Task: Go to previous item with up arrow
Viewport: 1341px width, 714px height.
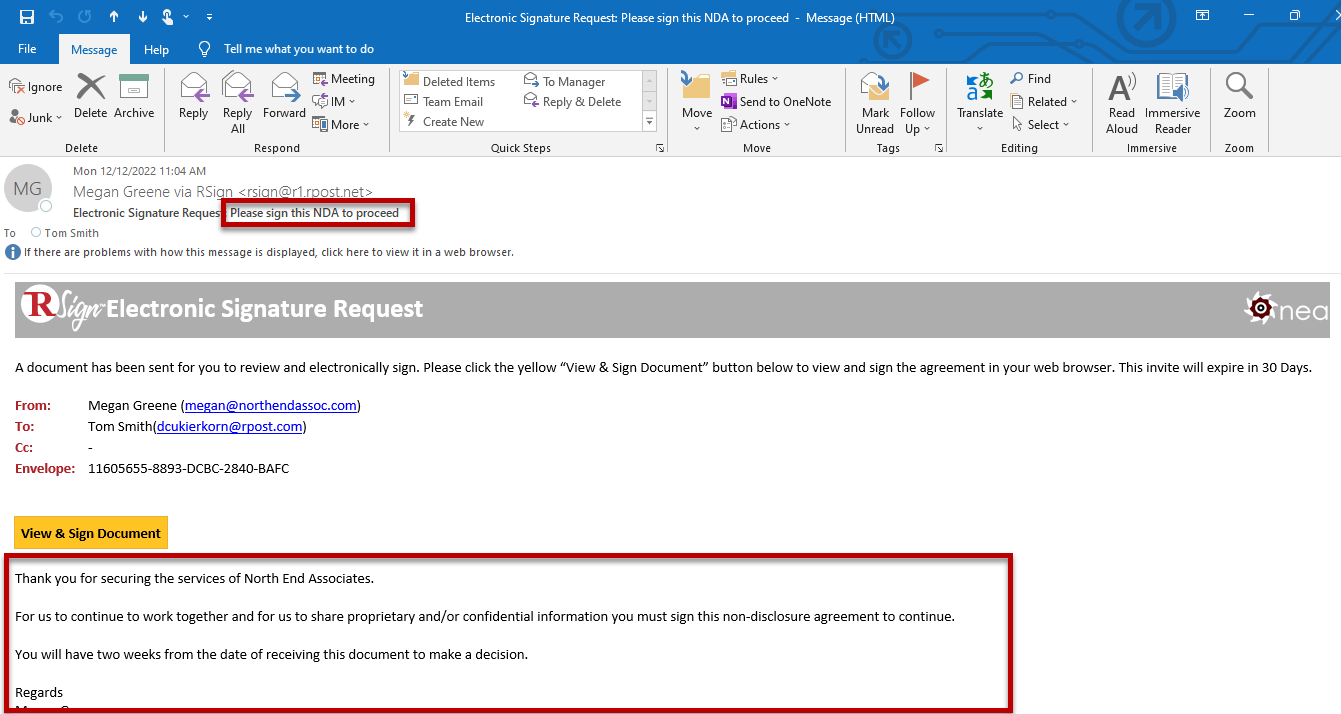Action: click(114, 17)
